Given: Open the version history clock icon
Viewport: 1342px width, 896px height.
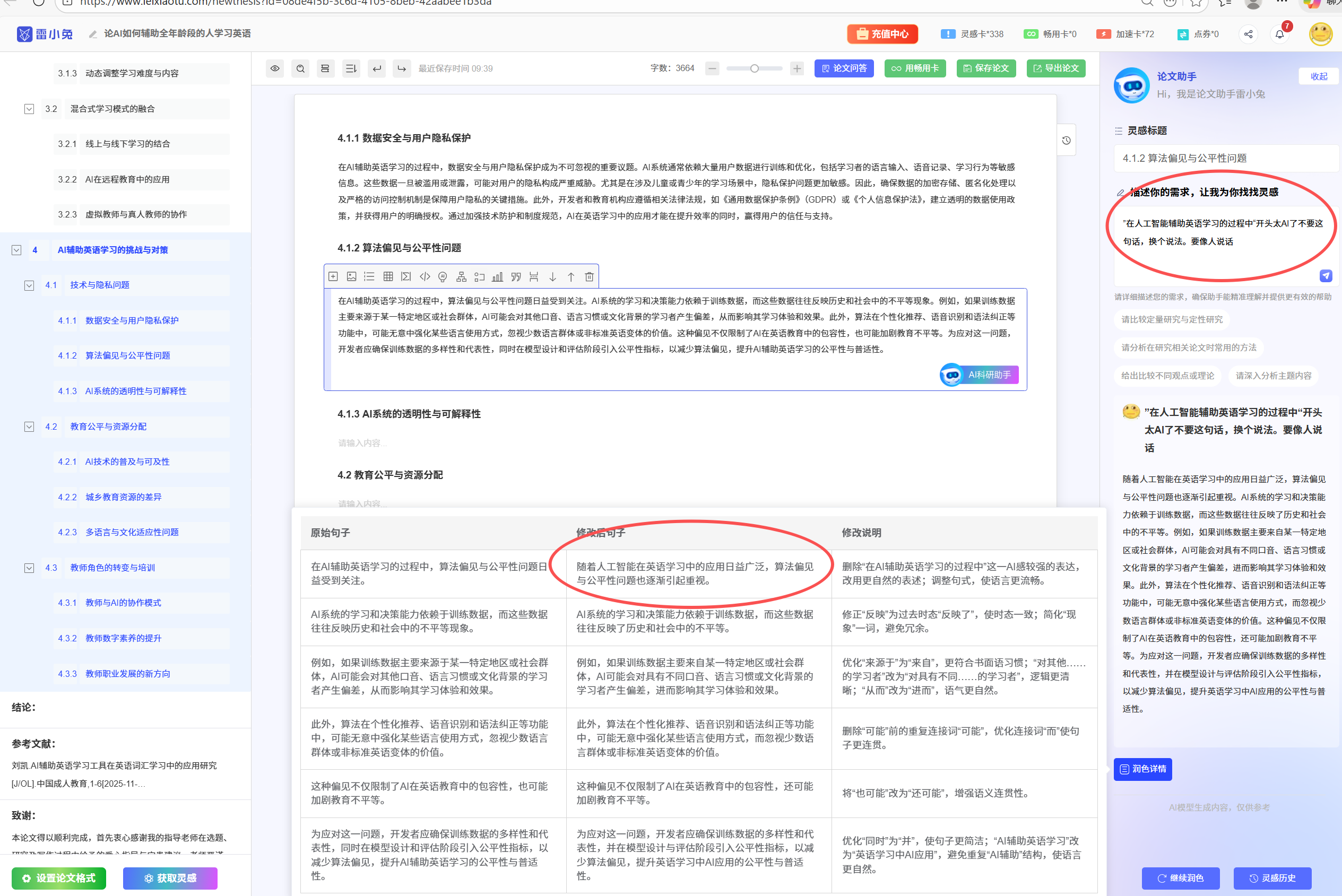Looking at the screenshot, I should 1066,141.
